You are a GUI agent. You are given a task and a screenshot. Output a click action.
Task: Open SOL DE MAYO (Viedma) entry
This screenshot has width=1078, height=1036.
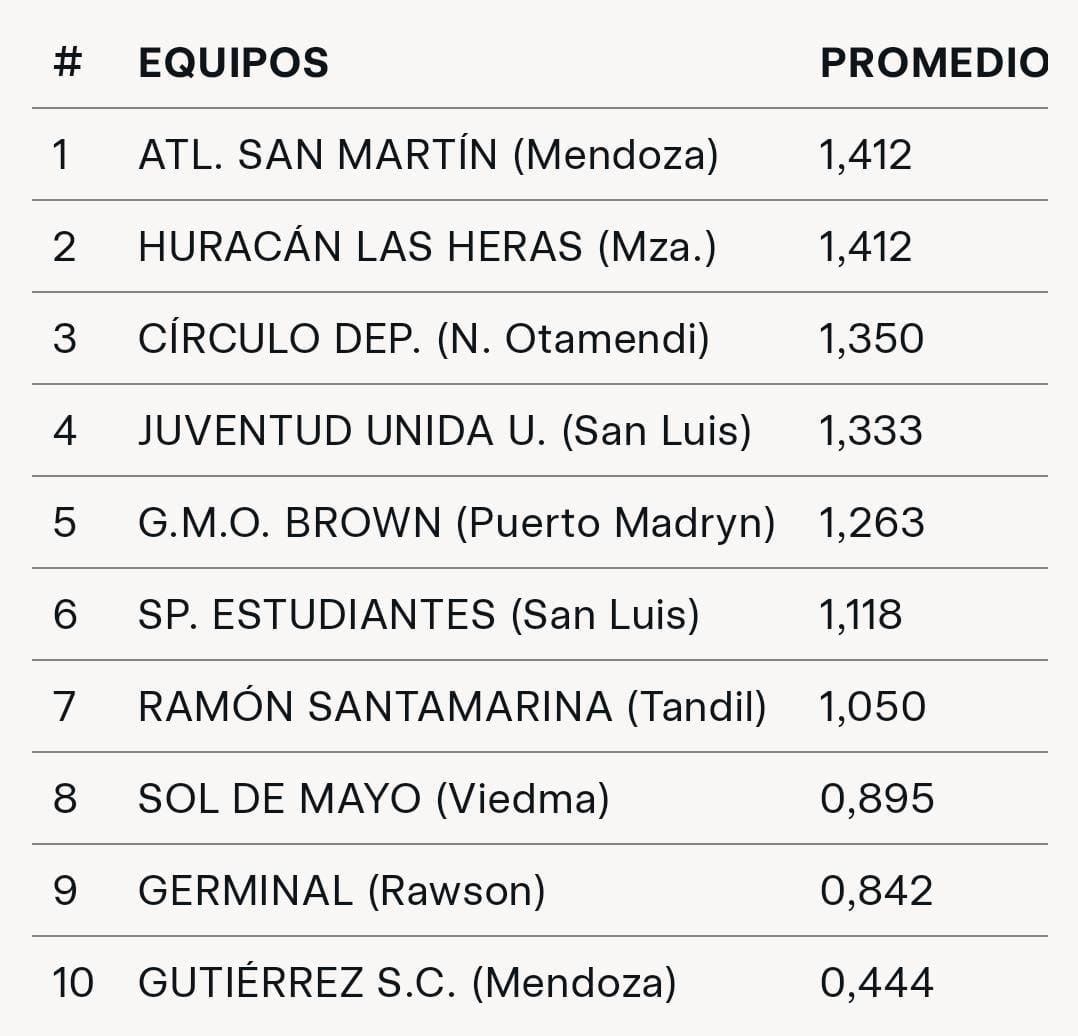pos(374,799)
